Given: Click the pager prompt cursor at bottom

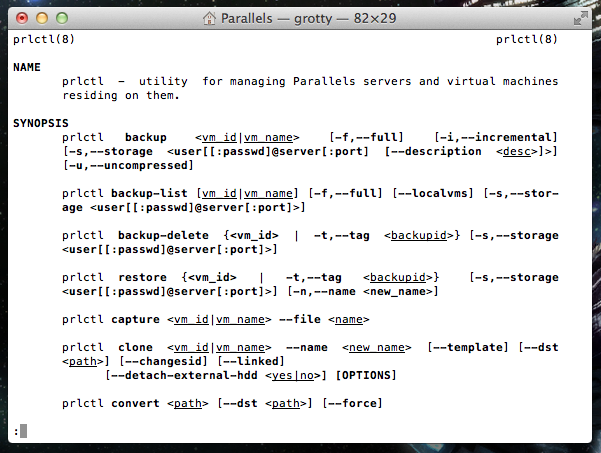Looking at the screenshot, I should 23,431.
